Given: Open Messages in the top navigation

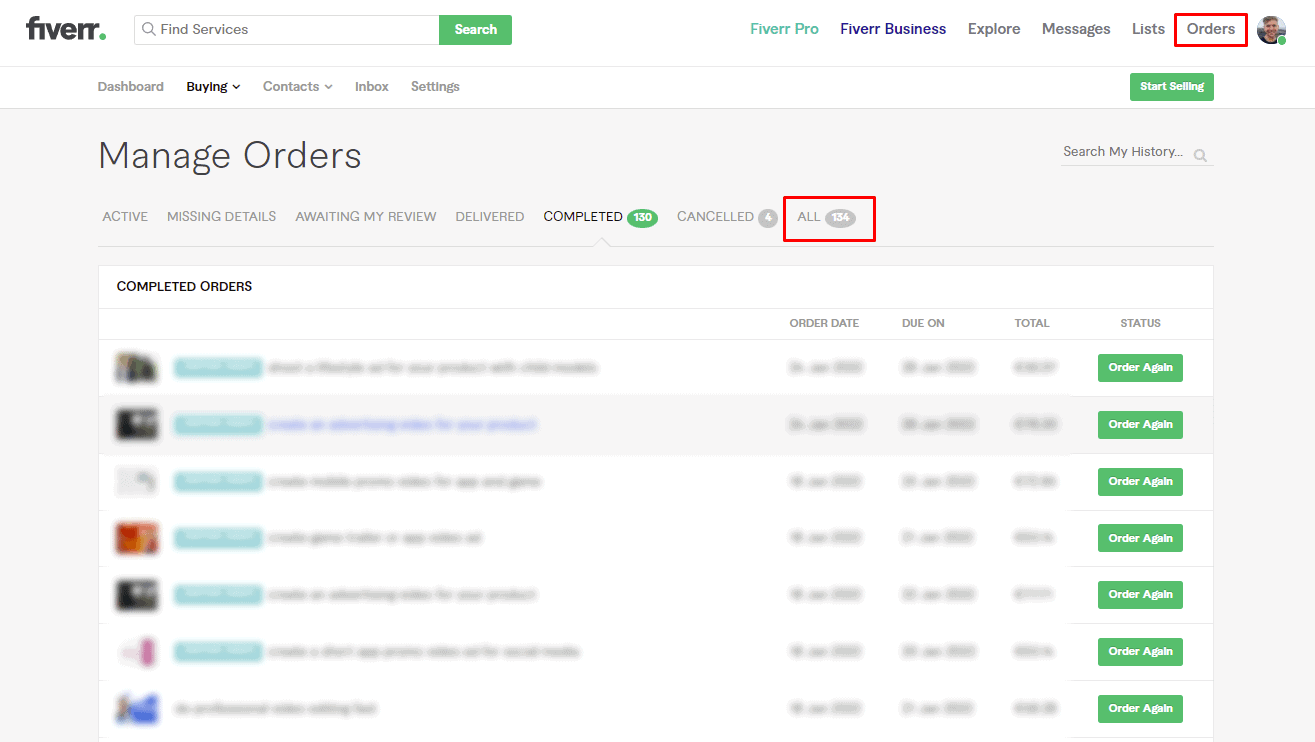Looking at the screenshot, I should point(1076,29).
